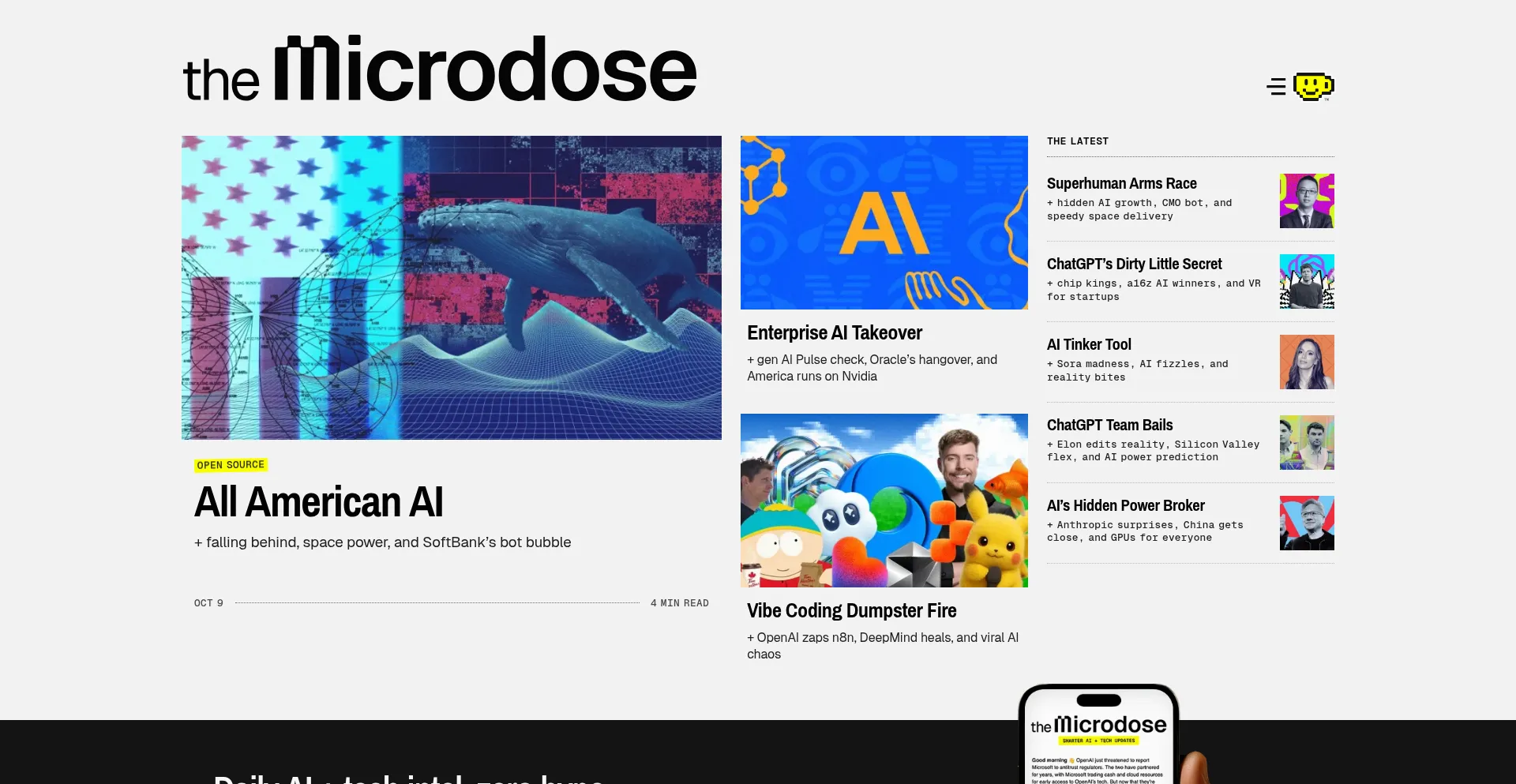Click the Superhuman Arms Race headline
Screen dimensions: 1516x784
pyautogui.click(x=1121, y=184)
